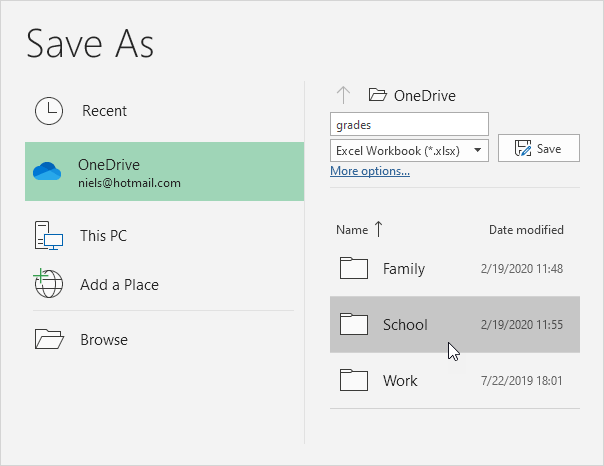The width and height of the screenshot is (604, 466).
Task: Click the Family folder icon
Action: (x=354, y=268)
